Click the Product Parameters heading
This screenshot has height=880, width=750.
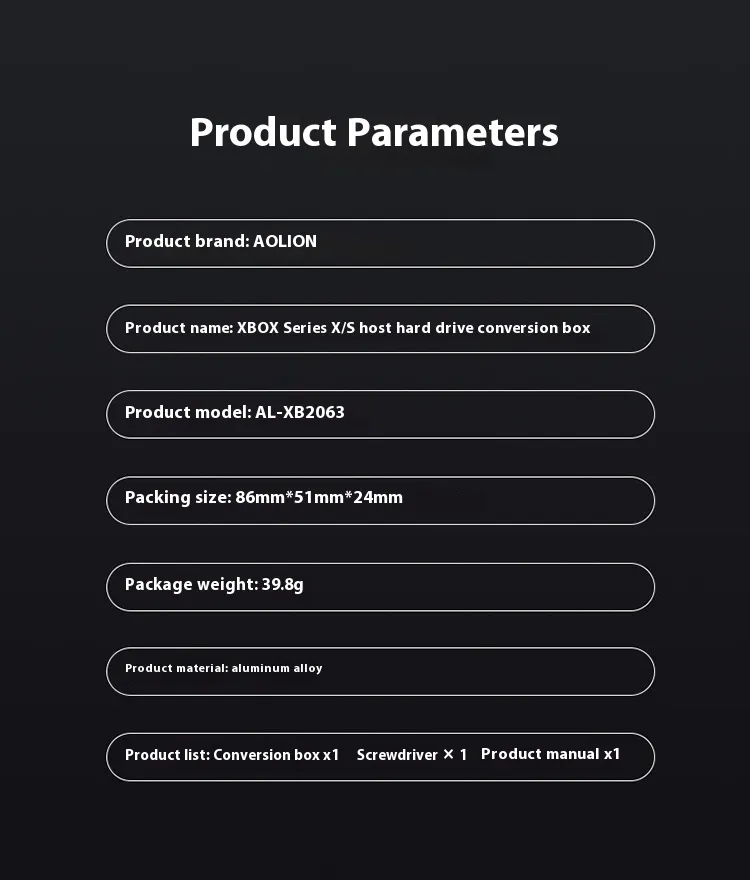point(374,133)
